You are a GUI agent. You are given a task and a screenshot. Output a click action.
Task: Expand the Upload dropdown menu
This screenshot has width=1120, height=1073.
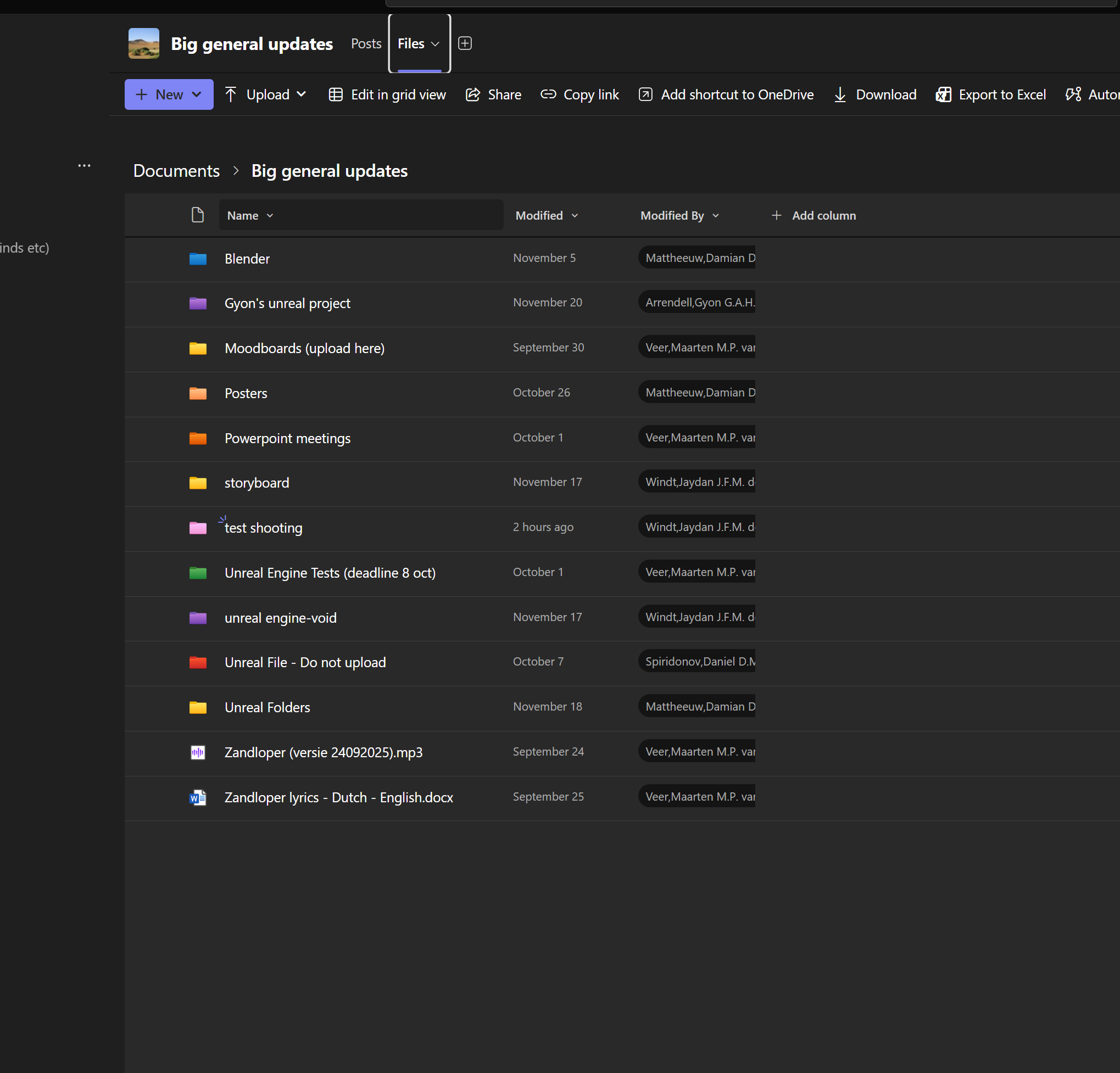pyautogui.click(x=302, y=95)
